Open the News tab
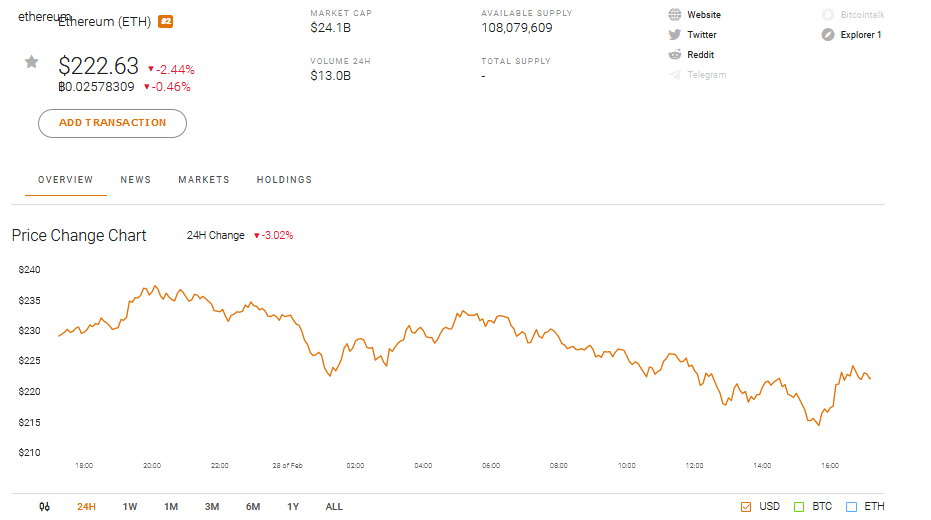The image size is (931, 520). pos(136,180)
